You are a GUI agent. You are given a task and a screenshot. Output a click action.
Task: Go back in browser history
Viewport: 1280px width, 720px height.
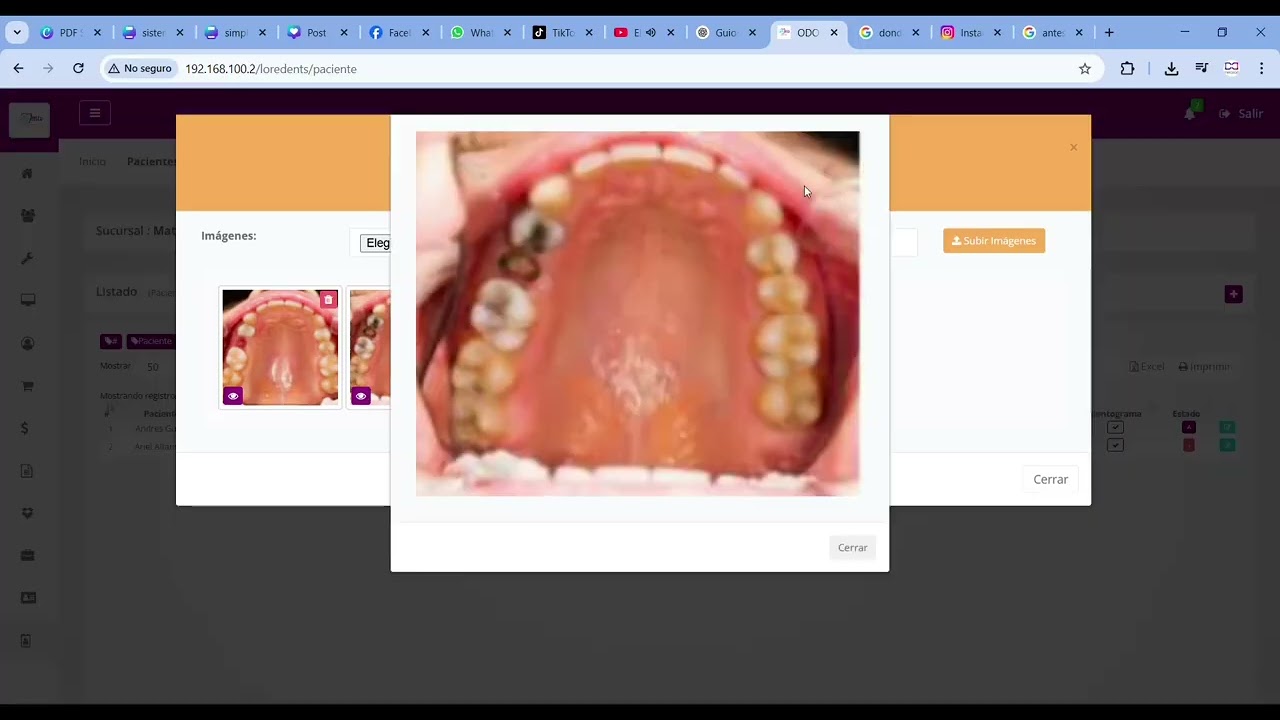coord(18,69)
